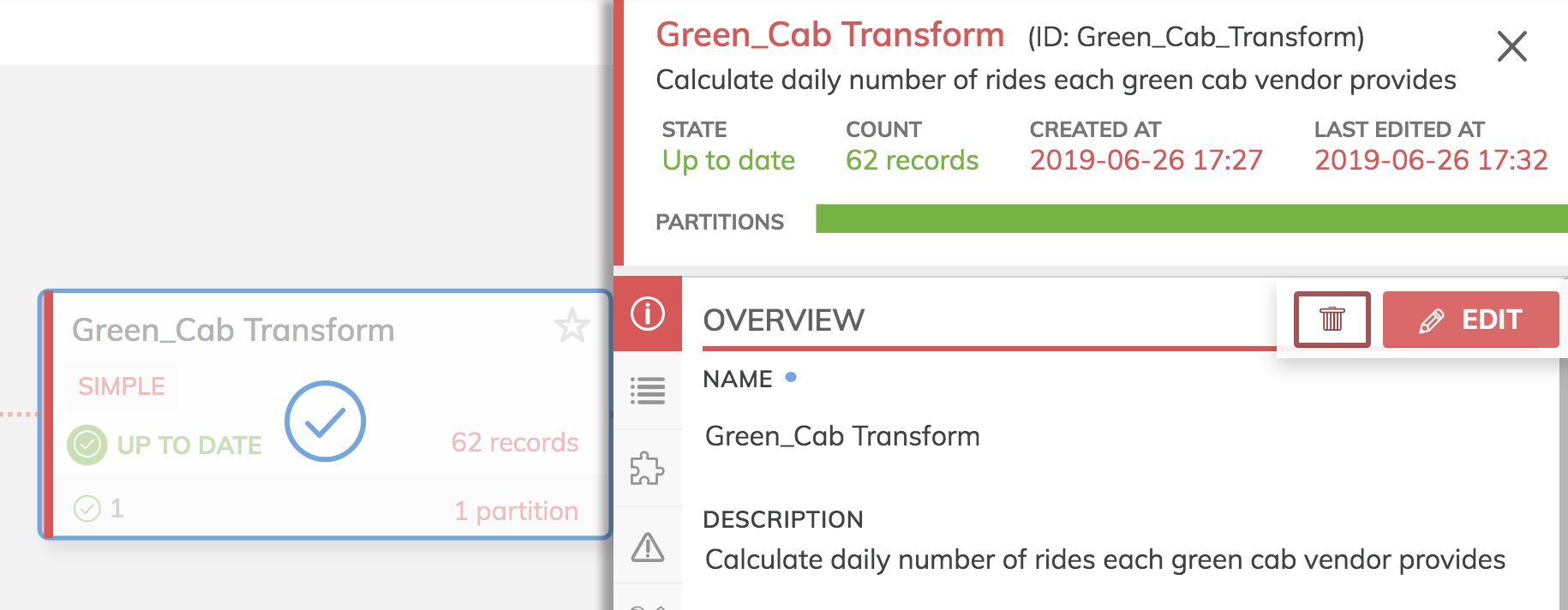The height and width of the screenshot is (610, 1568).
Task: Click the green UP TO DATE status icon
Action: point(87,445)
